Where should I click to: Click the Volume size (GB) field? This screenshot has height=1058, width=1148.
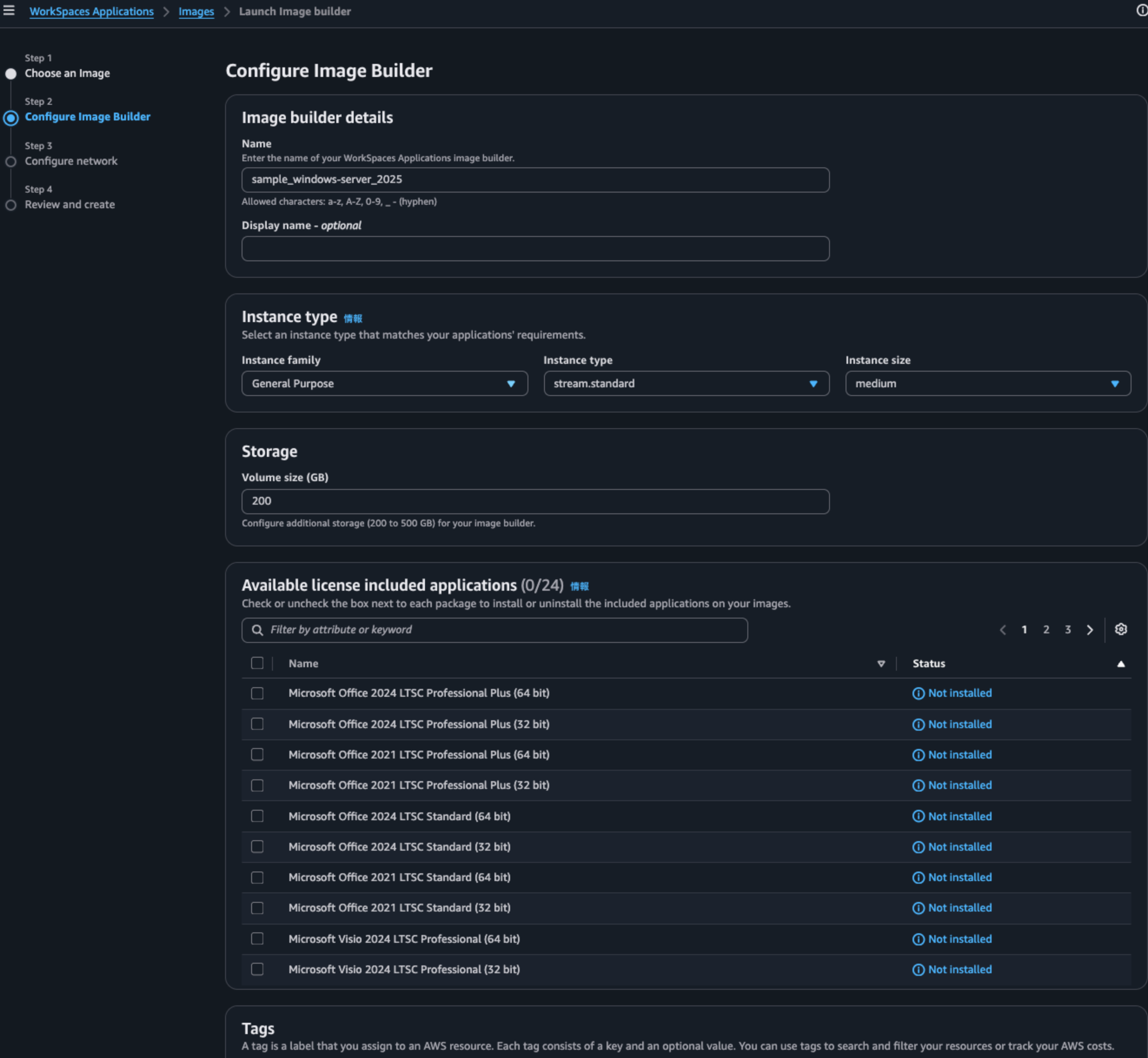pyautogui.click(x=535, y=502)
